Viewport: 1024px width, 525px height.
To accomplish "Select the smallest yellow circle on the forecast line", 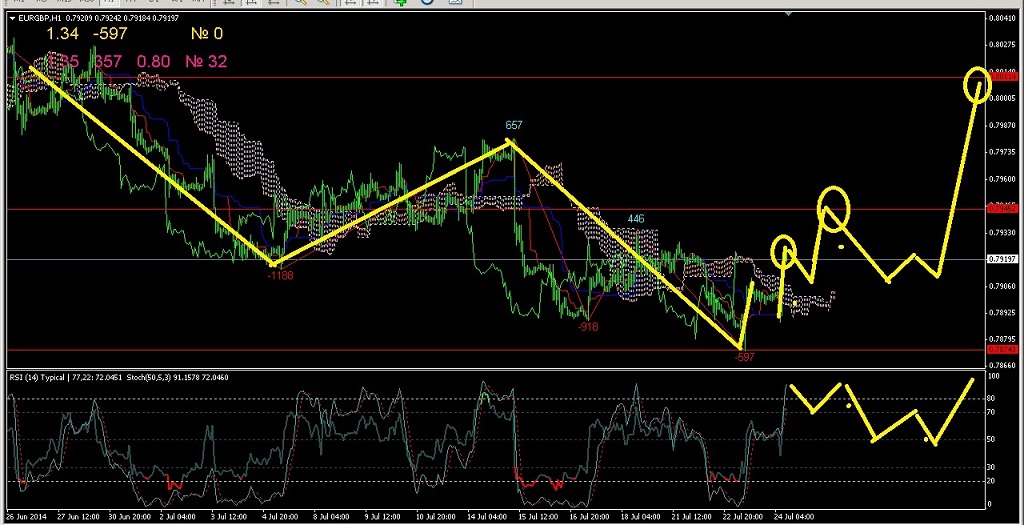I will point(784,250).
